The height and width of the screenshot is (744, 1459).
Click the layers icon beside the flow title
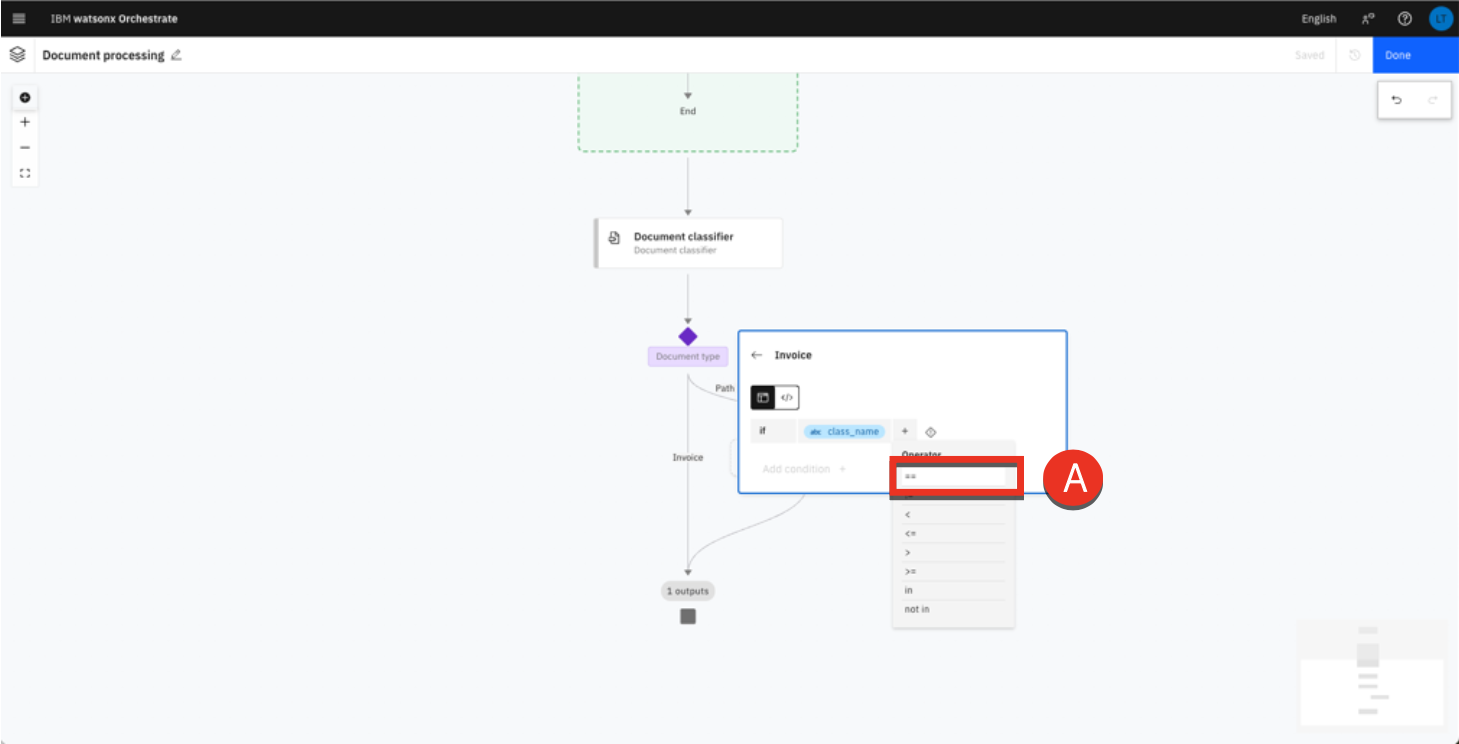pos(17,55)
